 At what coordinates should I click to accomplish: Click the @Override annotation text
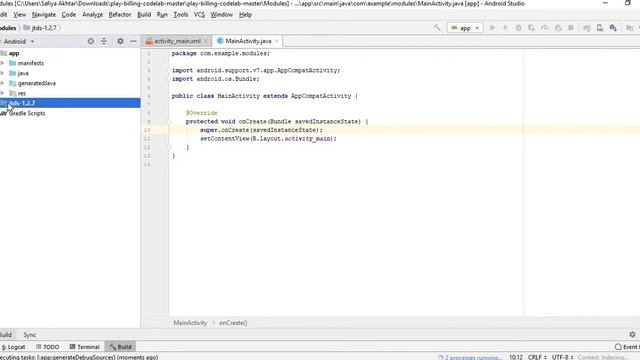pyautogui.click(x=202, y=113)
